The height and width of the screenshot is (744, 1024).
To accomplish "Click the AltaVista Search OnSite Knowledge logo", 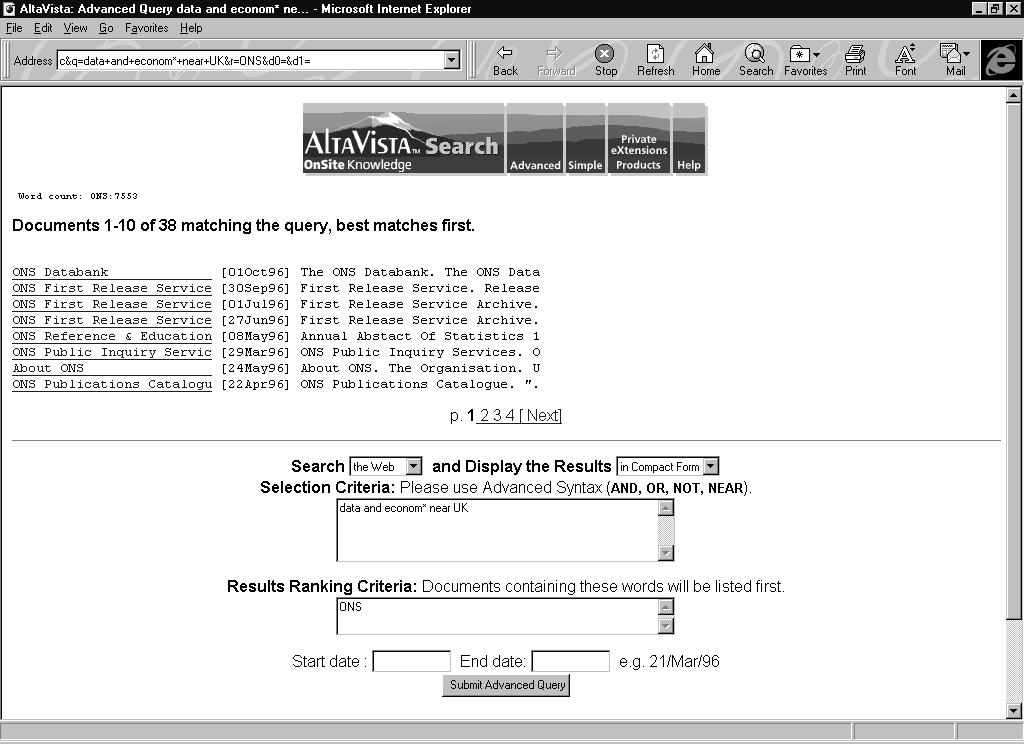I will (403, 138).
